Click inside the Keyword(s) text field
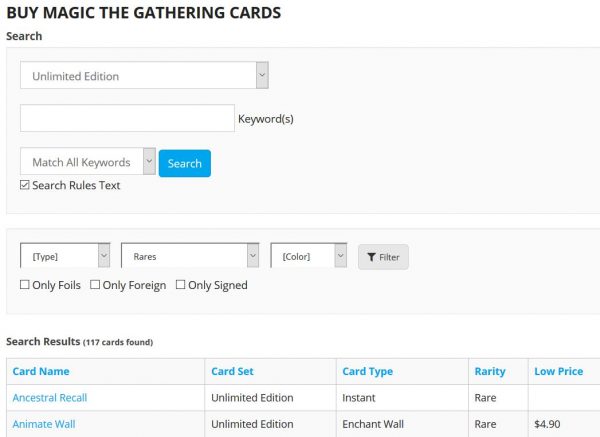 pyautogui.click(x=127, y=118)
